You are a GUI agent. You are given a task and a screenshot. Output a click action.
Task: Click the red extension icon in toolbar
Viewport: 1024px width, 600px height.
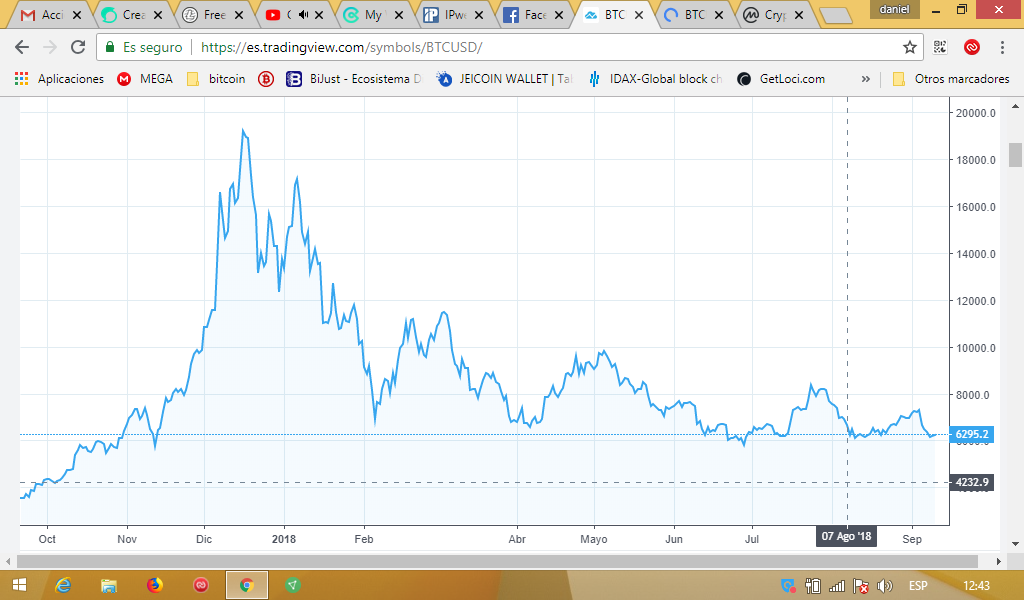(x=972, y=47)
